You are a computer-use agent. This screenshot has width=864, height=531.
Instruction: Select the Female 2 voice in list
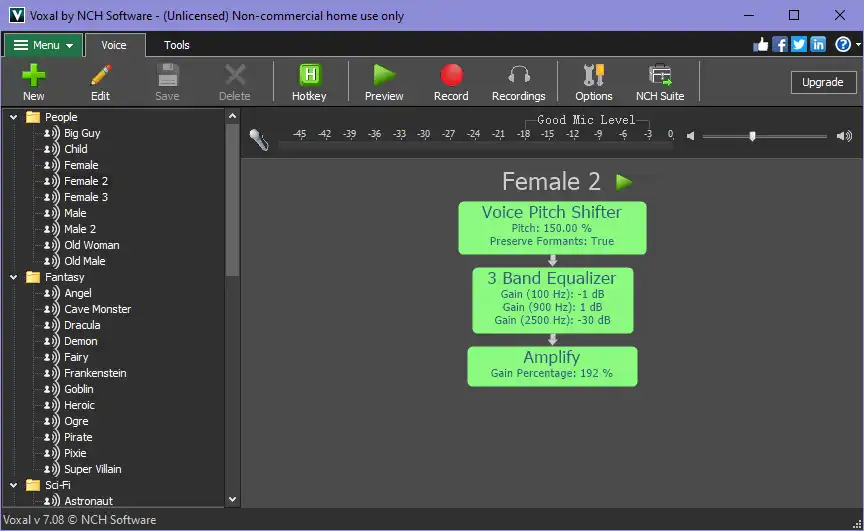coord(86,181)
